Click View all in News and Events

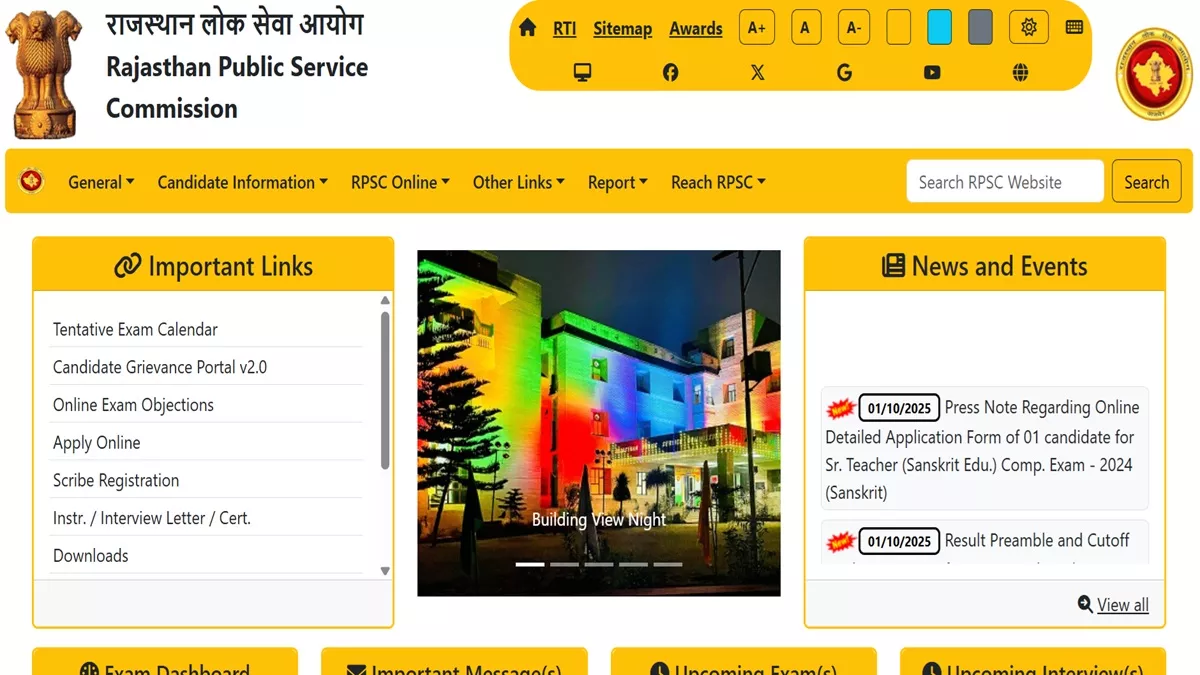[x=1122, y=605]
